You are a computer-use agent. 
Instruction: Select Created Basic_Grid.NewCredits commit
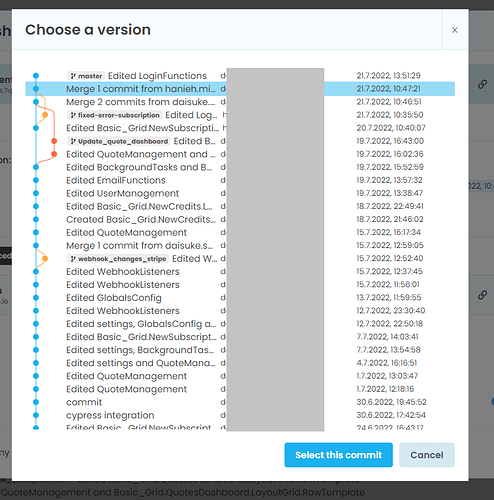point(240,220)
